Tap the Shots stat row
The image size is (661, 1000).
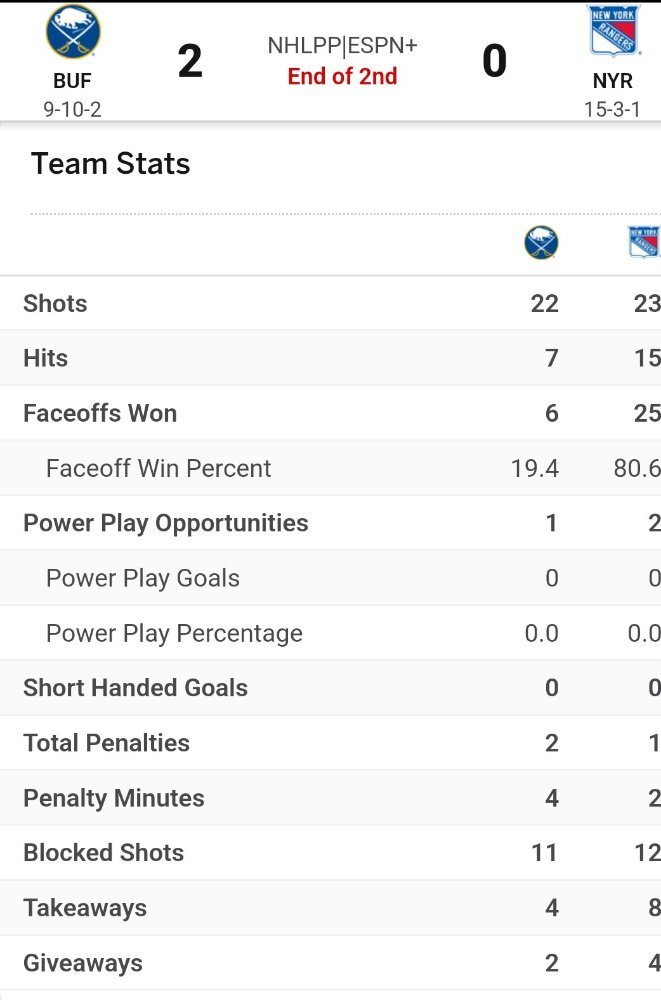pos(330,304)
